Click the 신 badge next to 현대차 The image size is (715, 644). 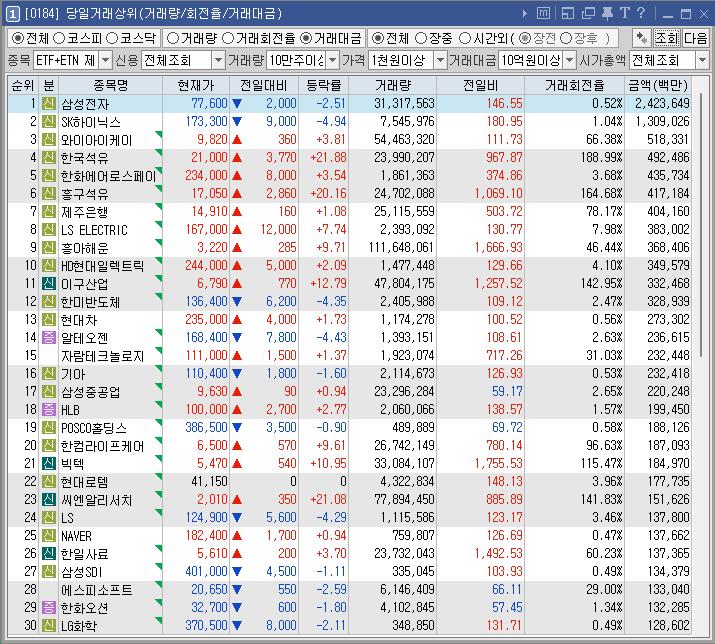[x=49, y=319]
